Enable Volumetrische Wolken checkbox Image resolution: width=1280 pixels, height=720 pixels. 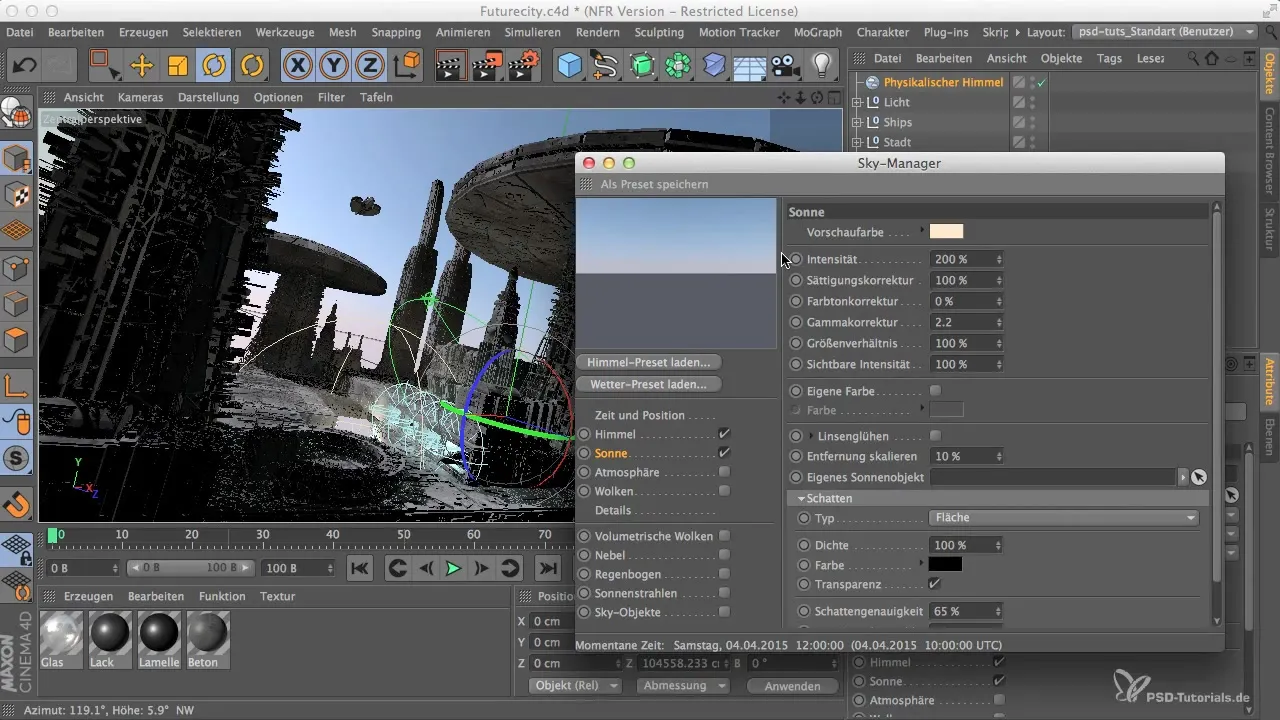(724, 536)
